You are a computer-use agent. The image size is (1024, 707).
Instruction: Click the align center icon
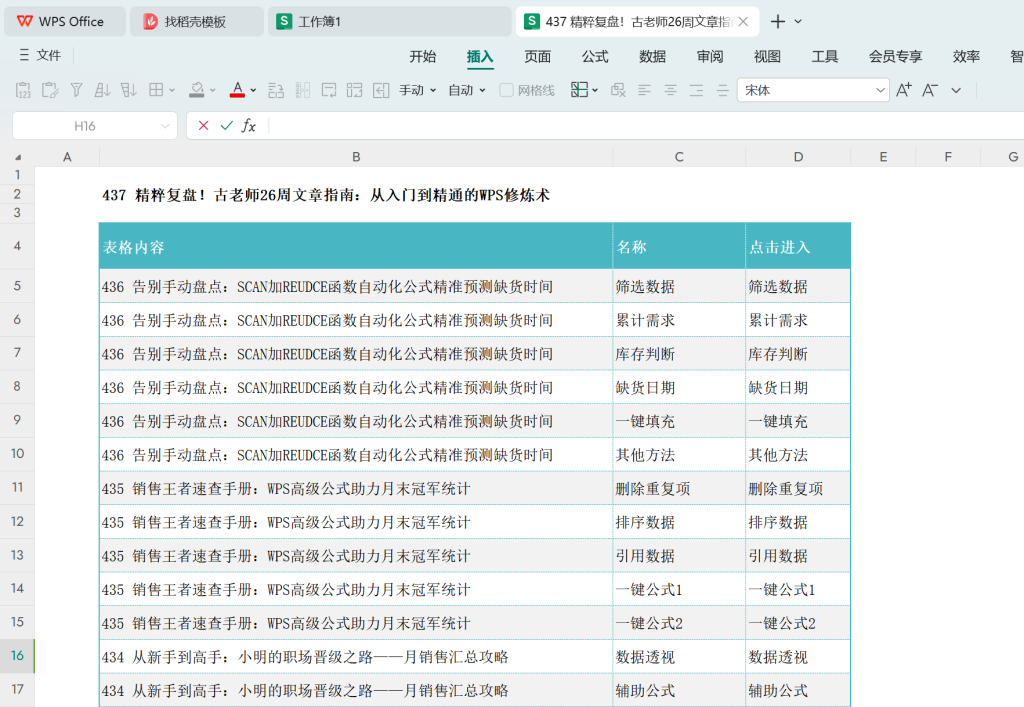coord(671,90)
